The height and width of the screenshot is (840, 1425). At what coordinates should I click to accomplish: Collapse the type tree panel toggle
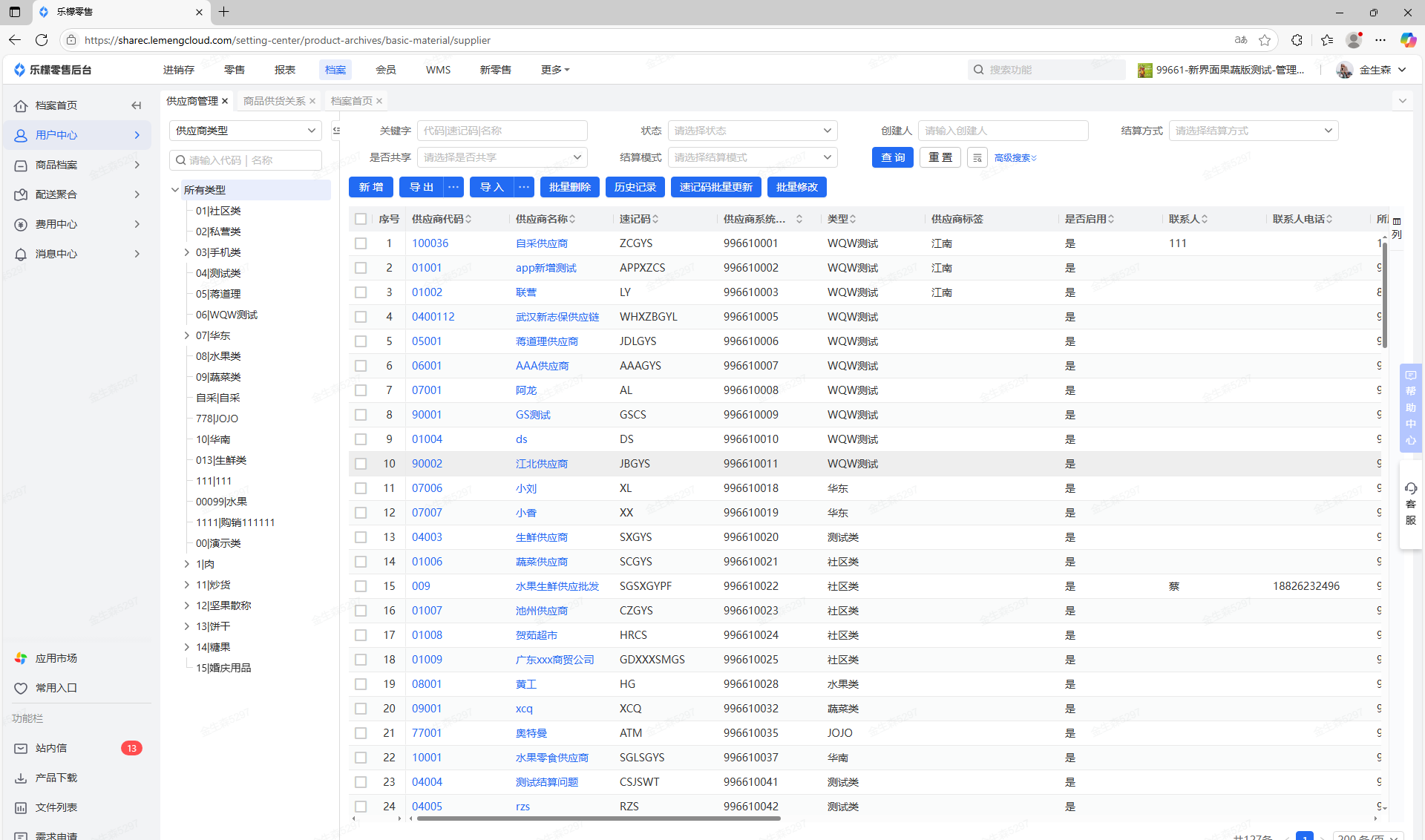pos(336,131)
